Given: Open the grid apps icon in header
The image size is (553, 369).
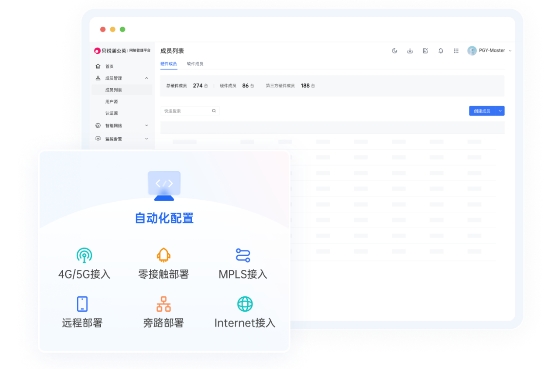Looking at the screenshot, I should (456, 51).
